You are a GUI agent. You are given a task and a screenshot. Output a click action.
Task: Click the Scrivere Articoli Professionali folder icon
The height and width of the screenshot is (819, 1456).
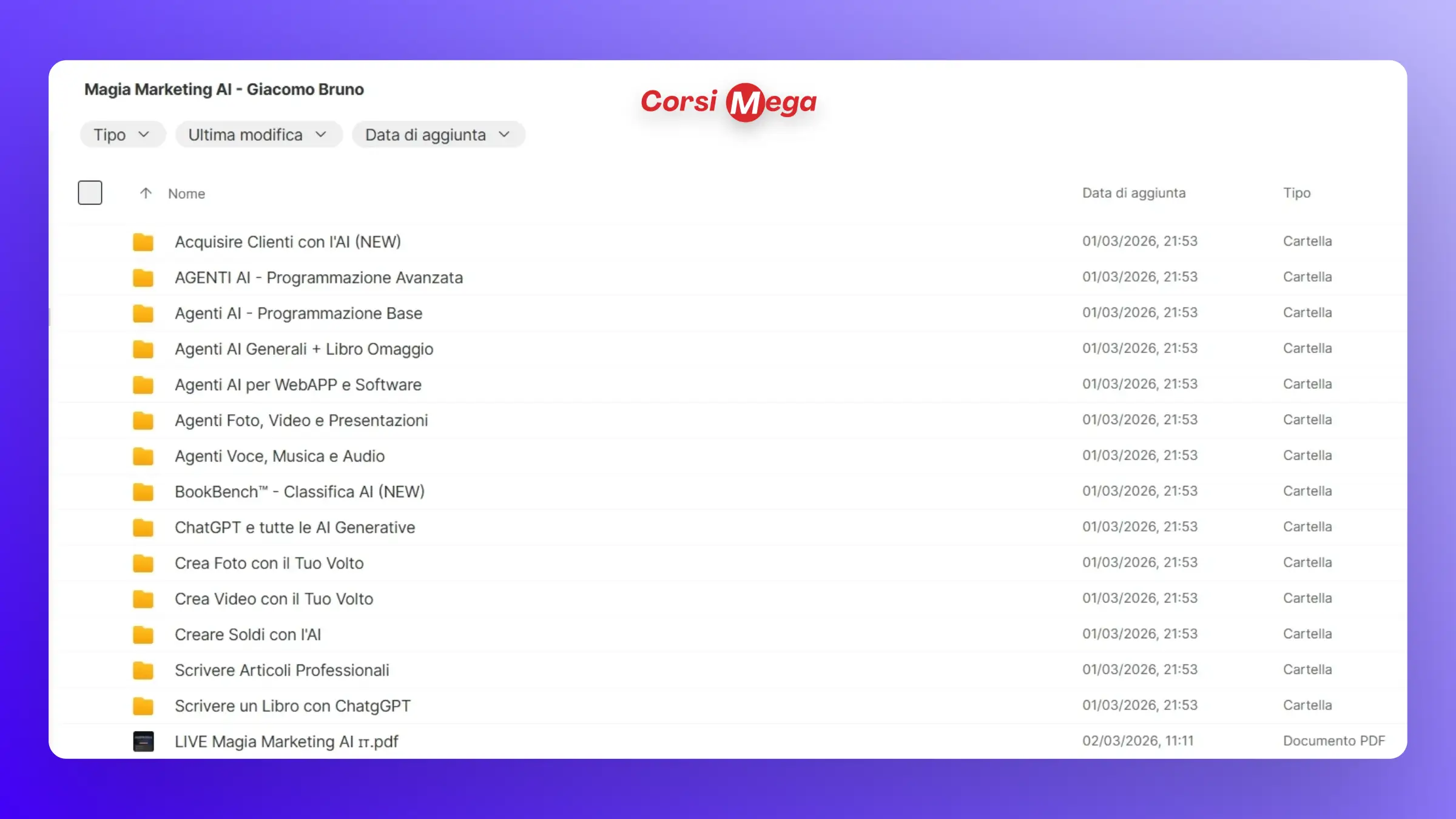pos(143,670)
